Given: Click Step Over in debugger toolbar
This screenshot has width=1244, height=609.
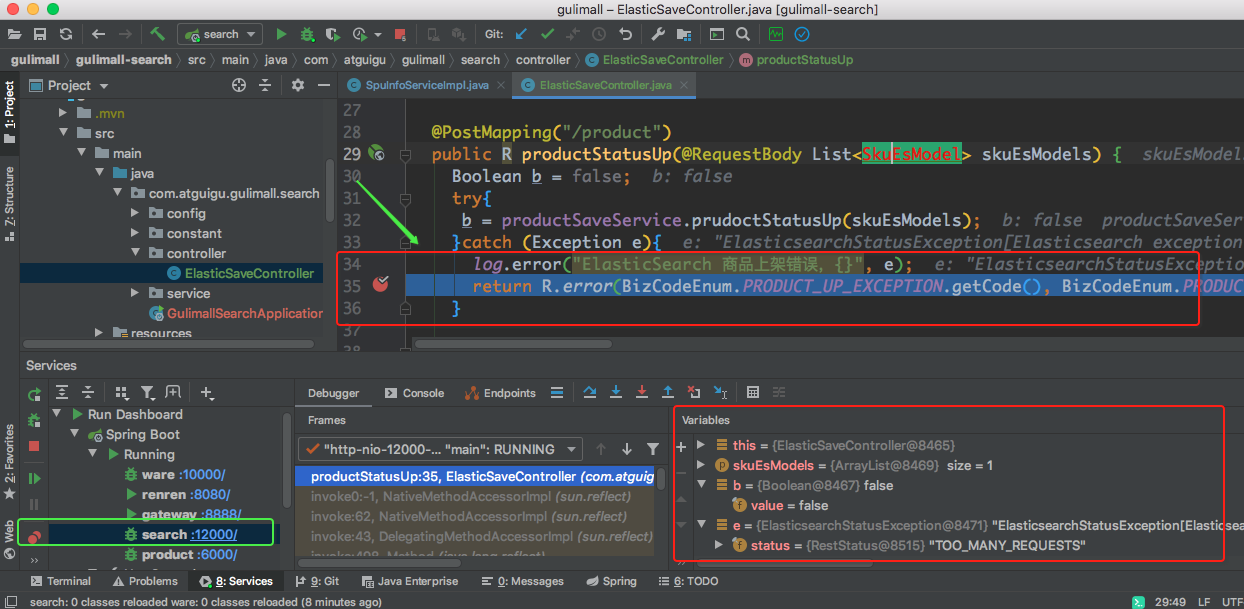Looking at the screenshot, I should 590,393.
